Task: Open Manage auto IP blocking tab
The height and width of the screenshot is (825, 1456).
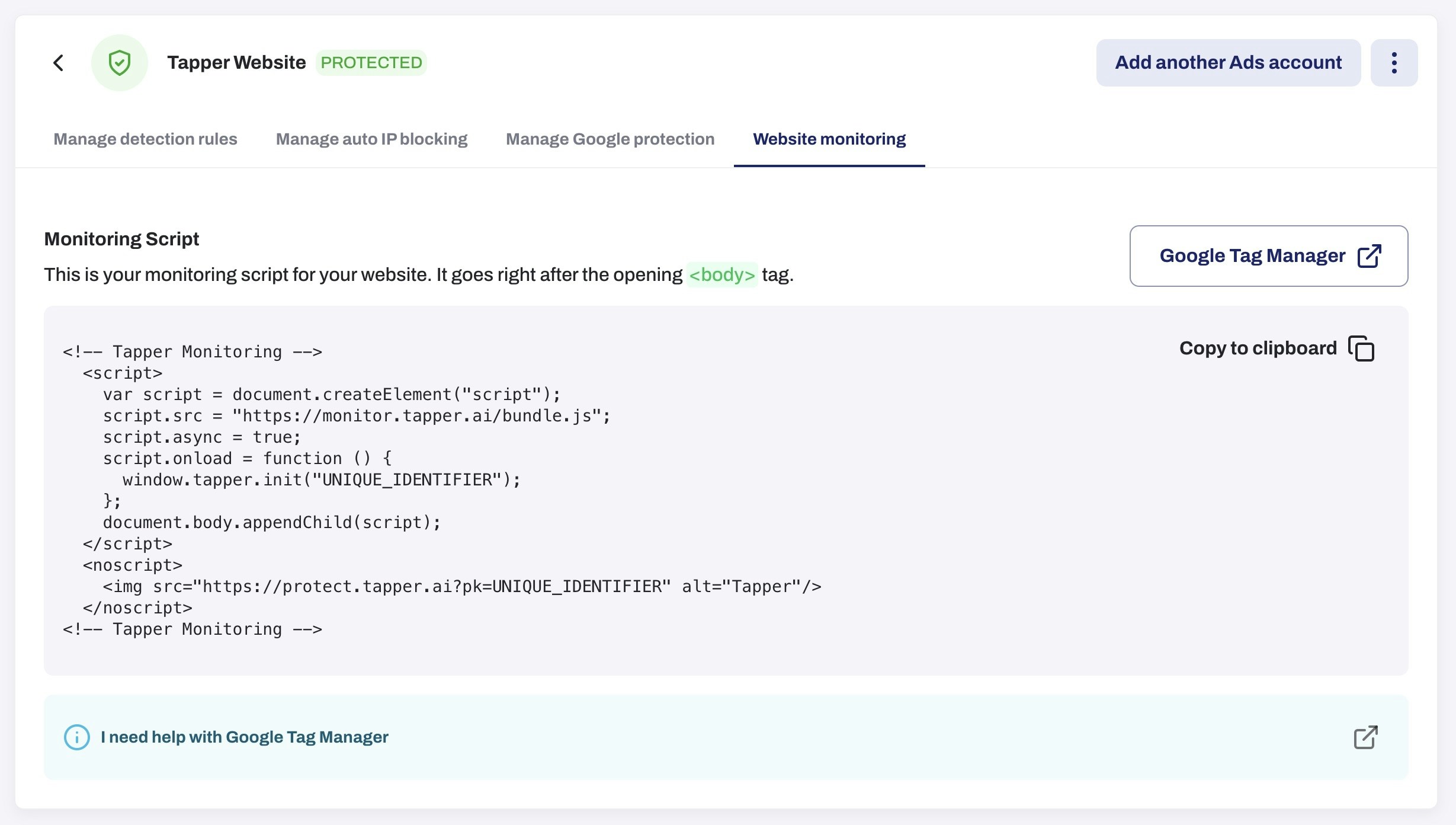Action: click(x=371, y=139)
